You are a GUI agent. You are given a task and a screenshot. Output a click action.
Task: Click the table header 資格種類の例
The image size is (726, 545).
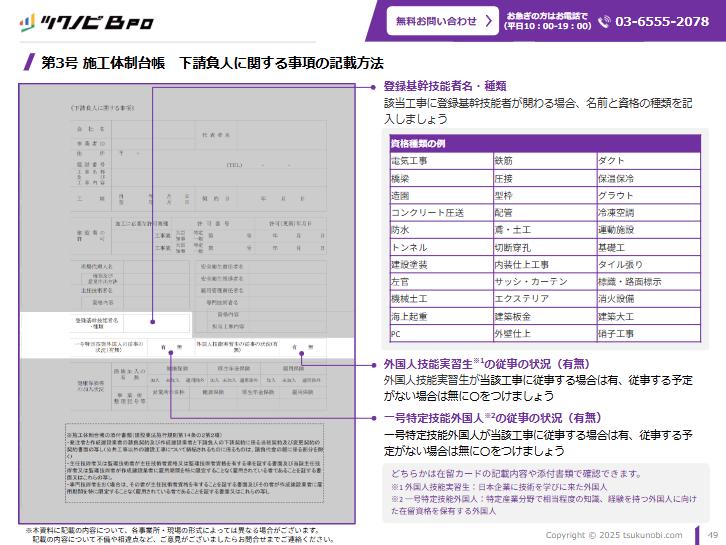545,144
